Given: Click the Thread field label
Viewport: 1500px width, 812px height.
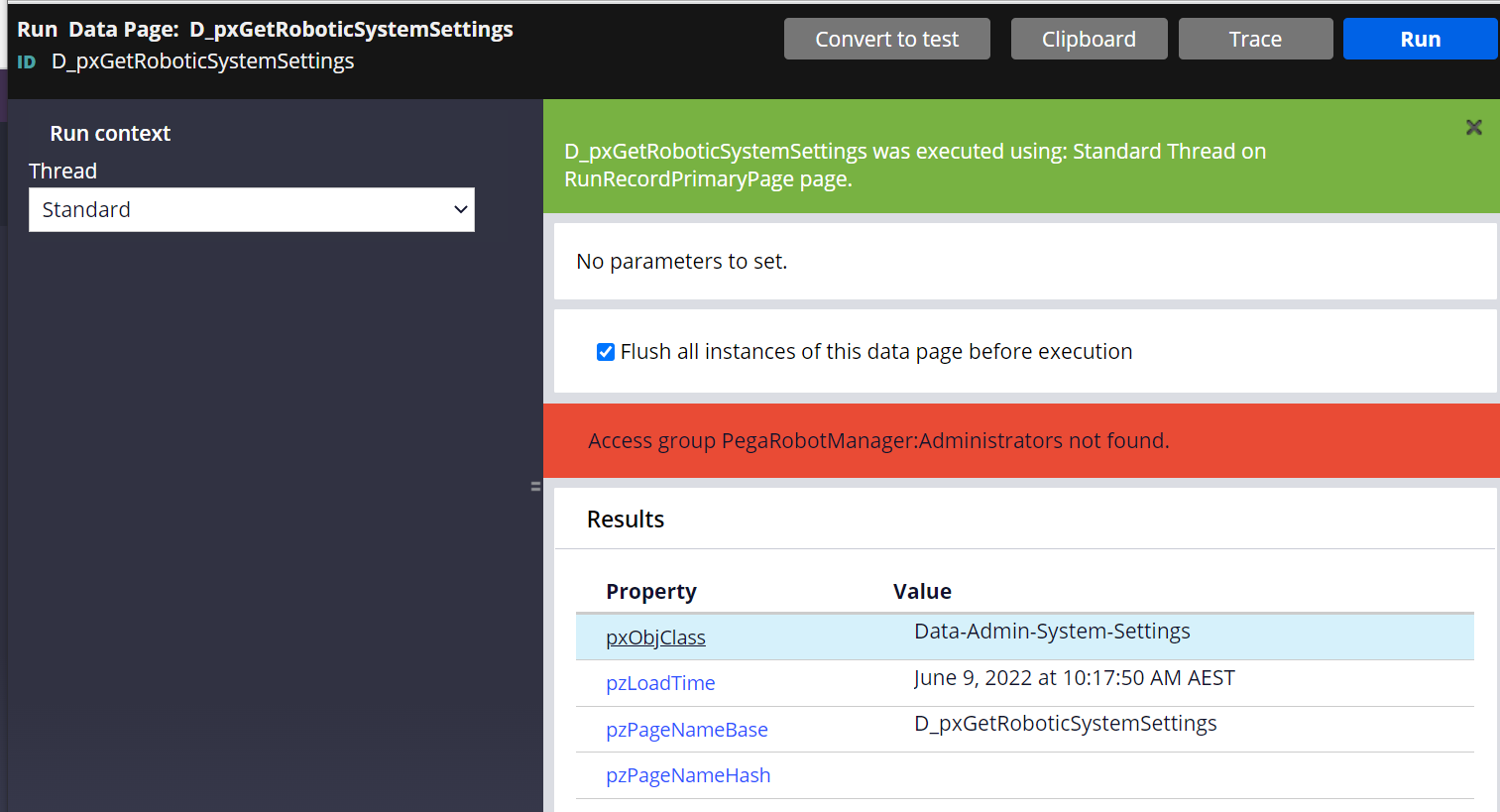Looking at the screenshot, I should click(62, 172).
